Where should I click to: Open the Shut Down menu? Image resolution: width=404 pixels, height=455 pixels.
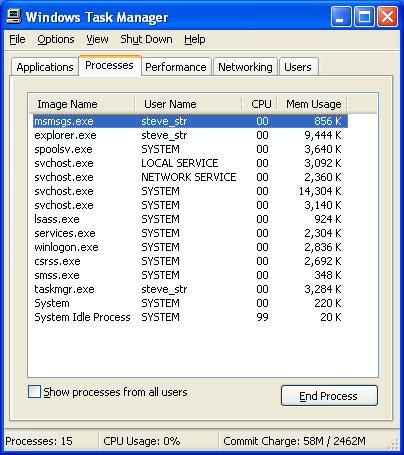coord(146,39)
